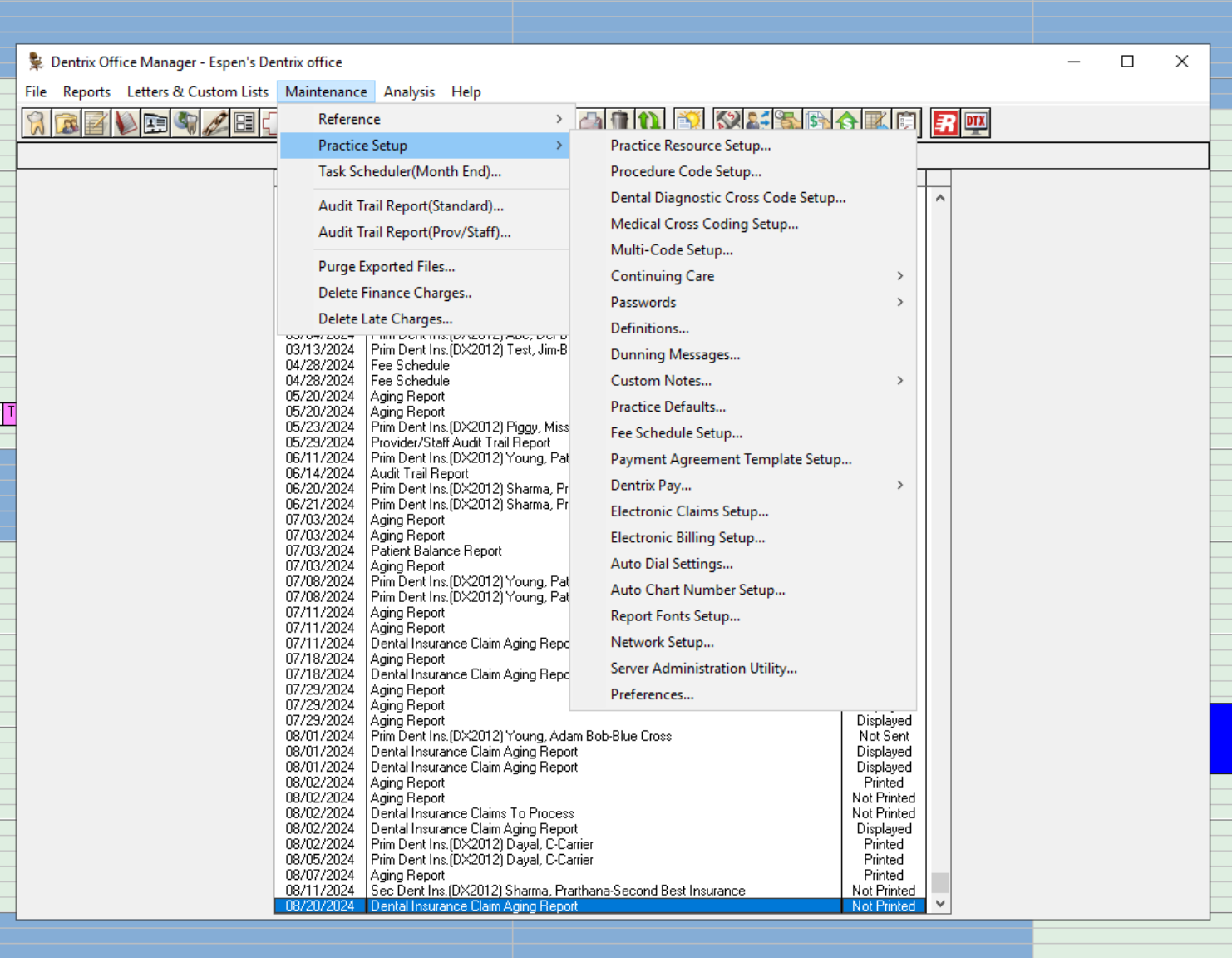Select Audit Trail Report(Standard)
Viewport: 1232px width, 958px height.
click(x=424, y=206)
